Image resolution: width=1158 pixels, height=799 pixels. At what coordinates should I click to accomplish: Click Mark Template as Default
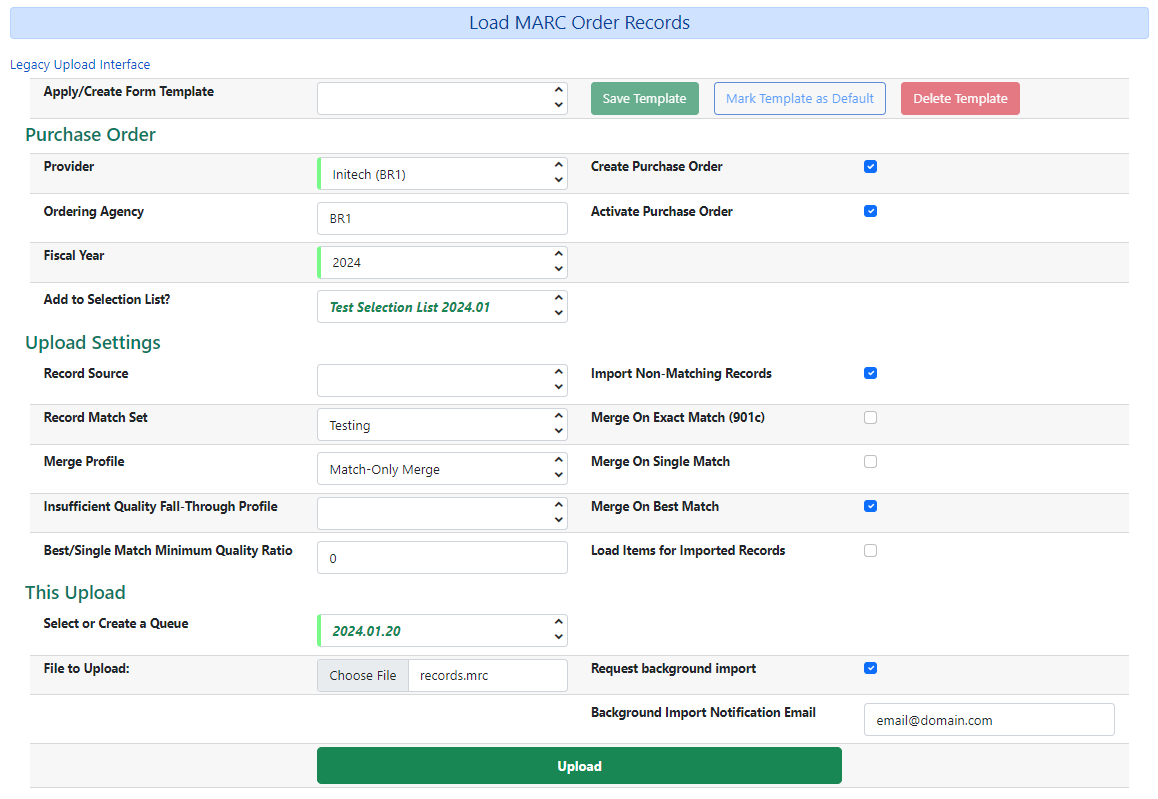(x=799, y=98)
